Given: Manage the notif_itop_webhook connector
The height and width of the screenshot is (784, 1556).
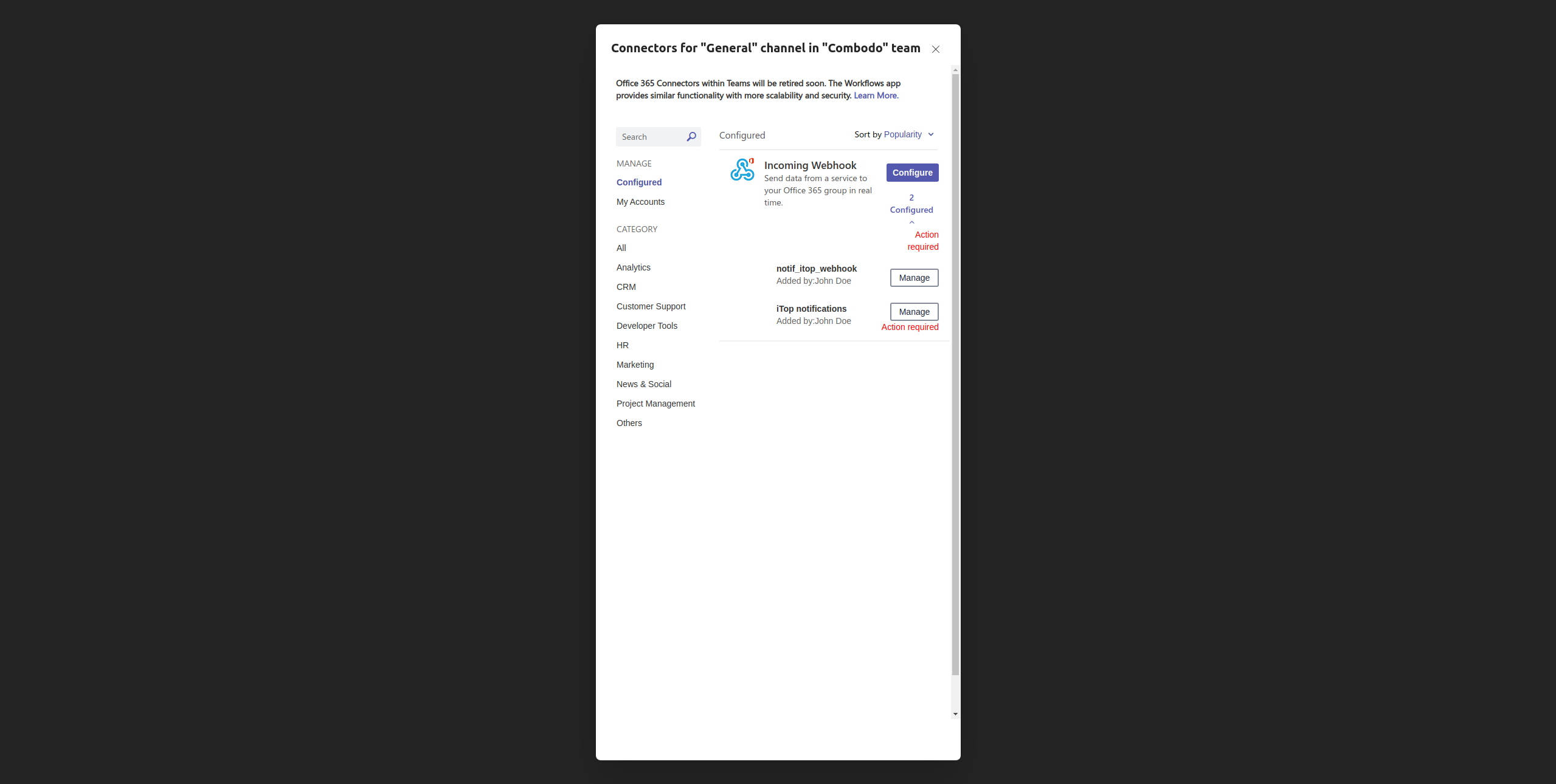Looking at the screenshot, I should [x=914, y=278].
